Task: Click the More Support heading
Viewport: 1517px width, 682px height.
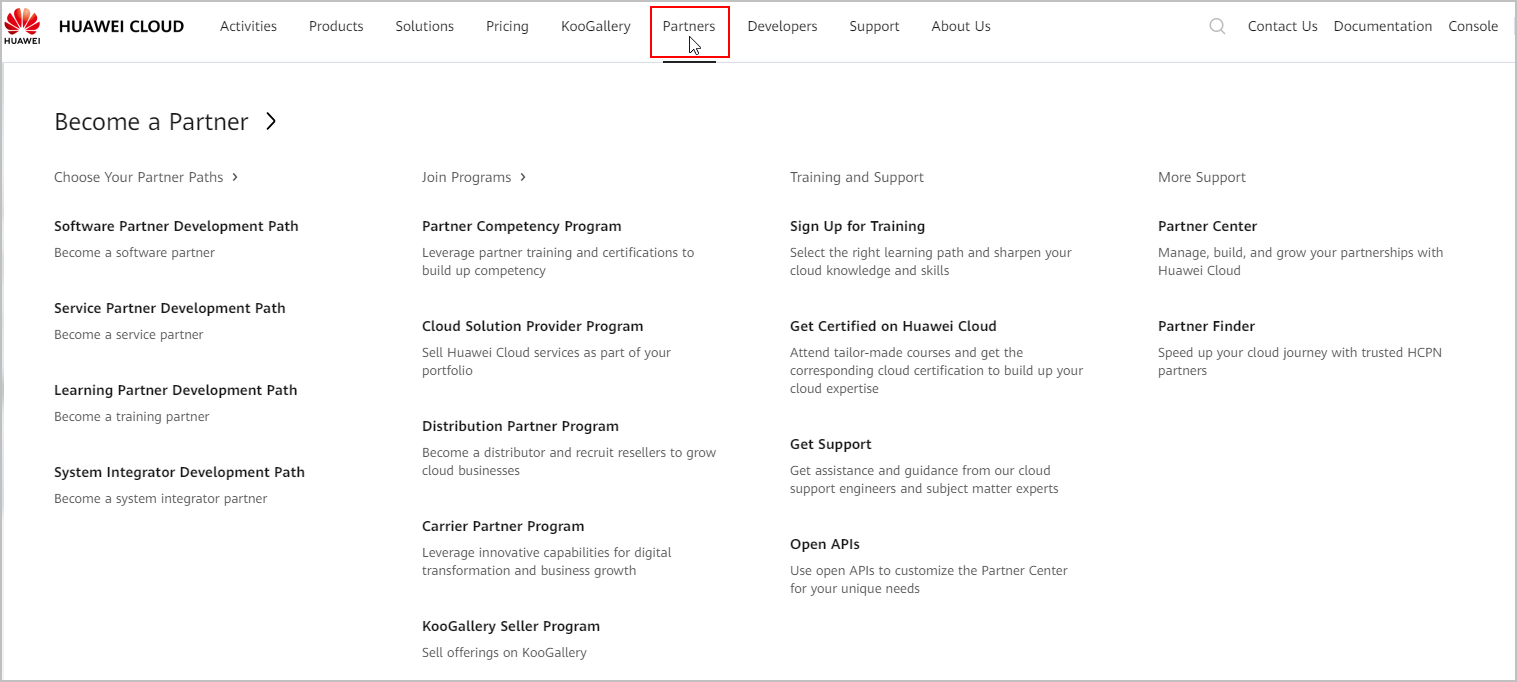Action: tap(1202, 177)
